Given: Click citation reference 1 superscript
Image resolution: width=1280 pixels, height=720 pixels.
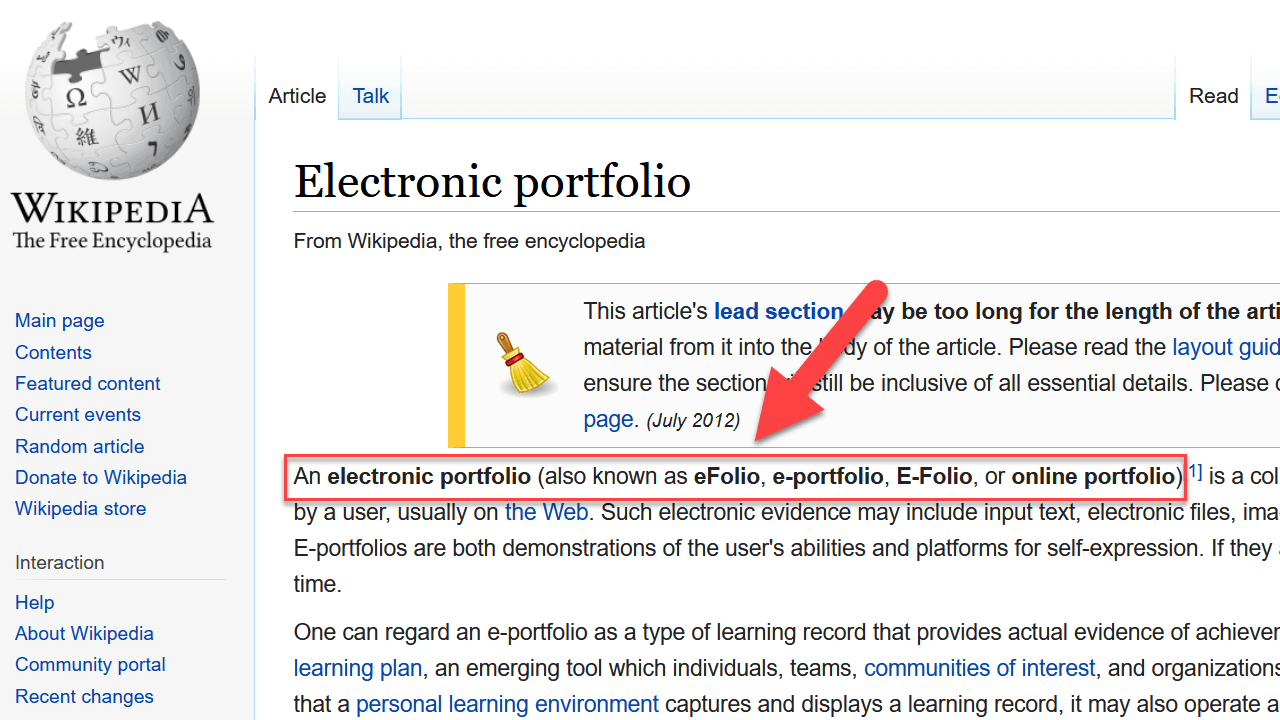Looking at the screenshot, I should [x=1195, y=472].
